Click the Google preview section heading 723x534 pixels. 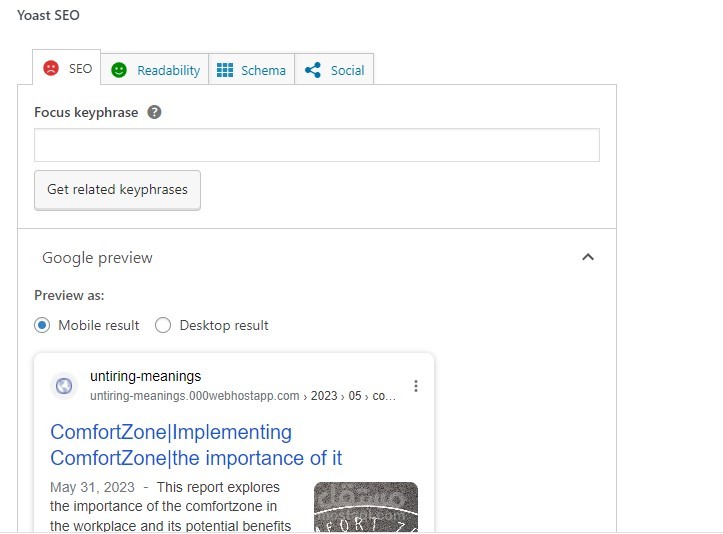point(97,258)
